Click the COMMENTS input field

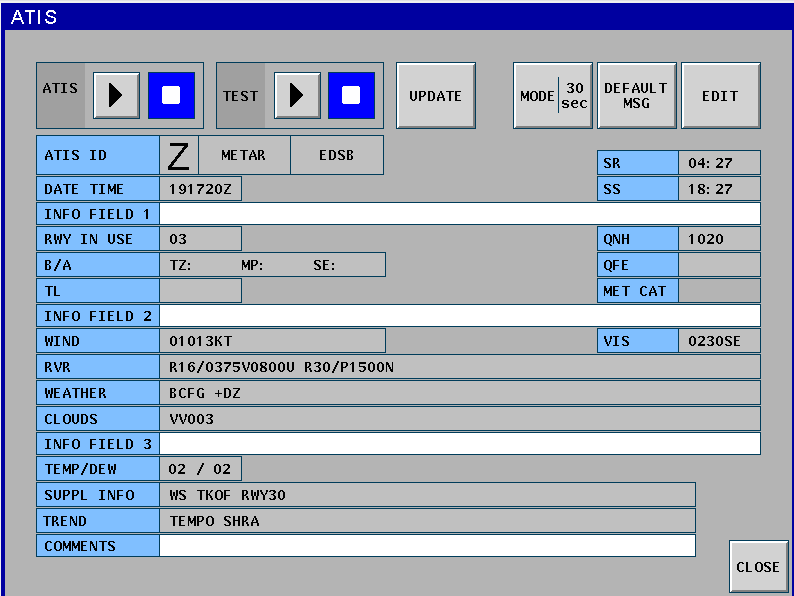pyautogui.click(x=427, y=546)
